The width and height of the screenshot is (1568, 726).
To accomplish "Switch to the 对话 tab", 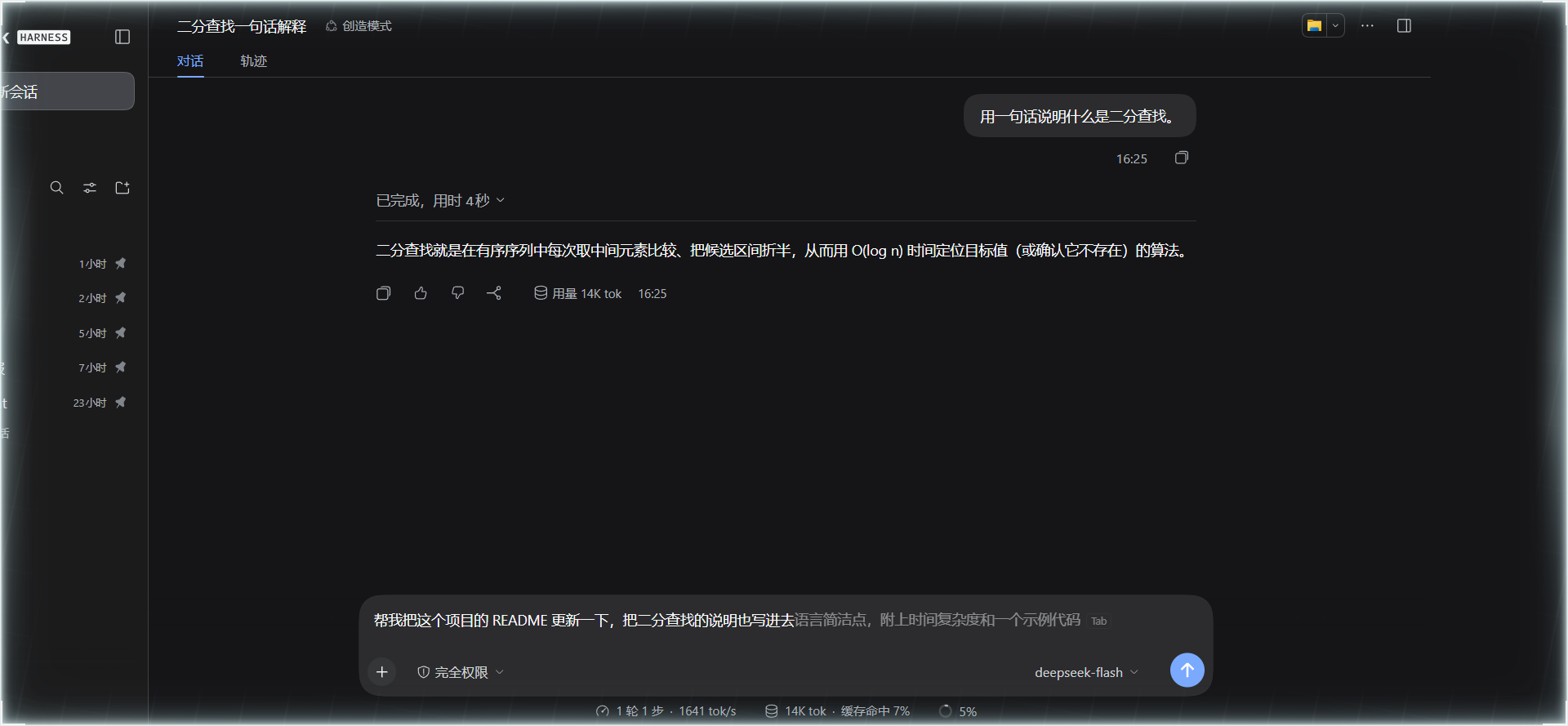I will [190, 61].
